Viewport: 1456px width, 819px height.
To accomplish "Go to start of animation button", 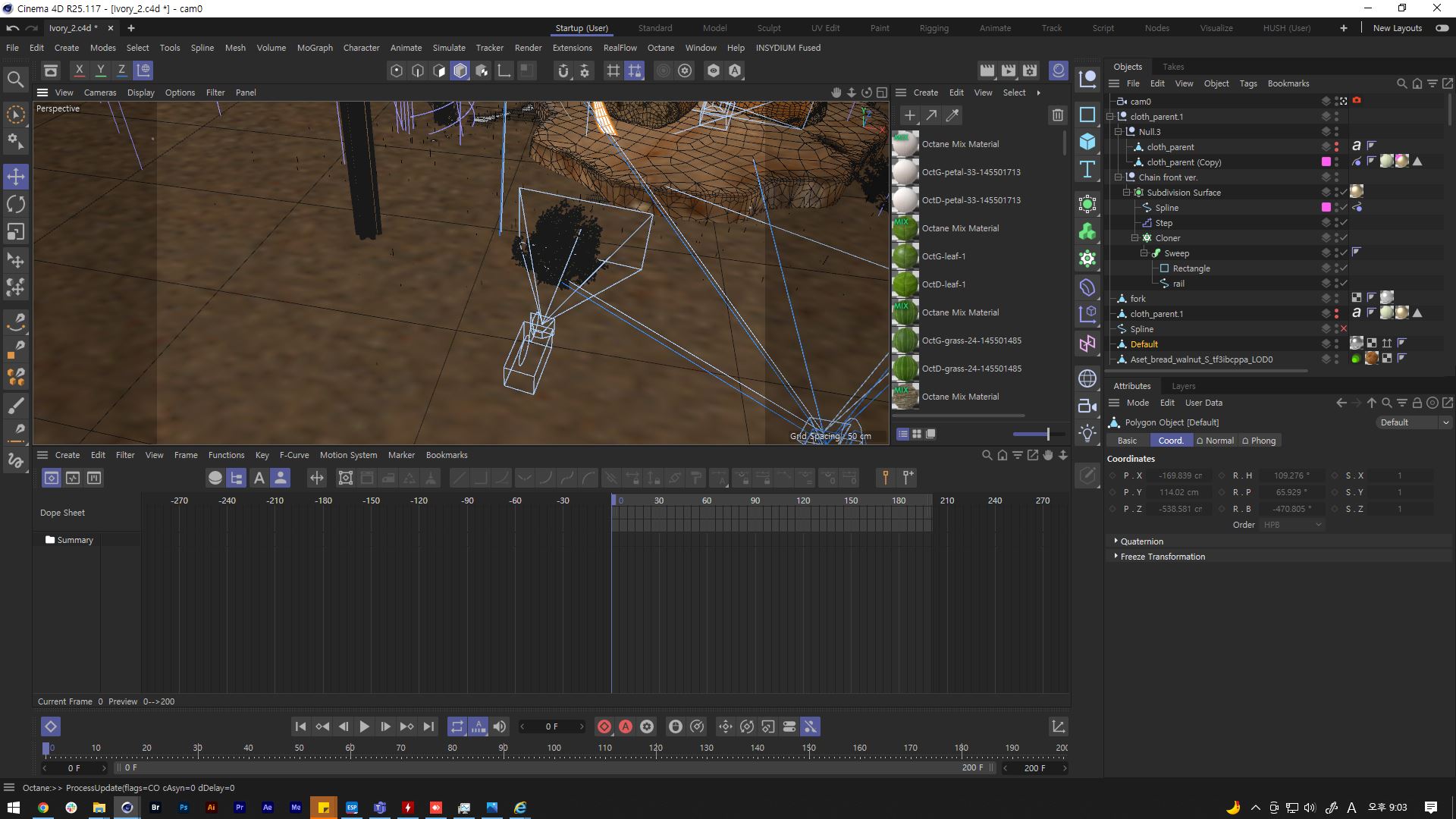I will coord(300,726).
